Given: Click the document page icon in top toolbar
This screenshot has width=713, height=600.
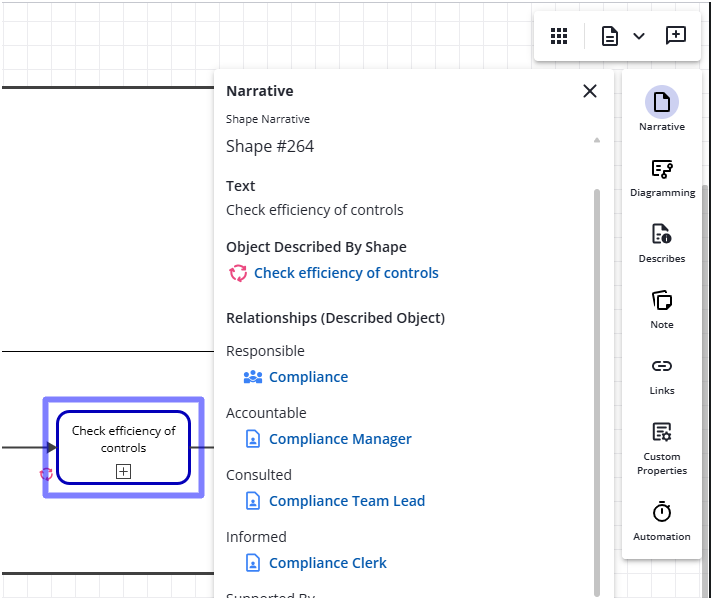Looking at the screenshot, I should 609,36.
